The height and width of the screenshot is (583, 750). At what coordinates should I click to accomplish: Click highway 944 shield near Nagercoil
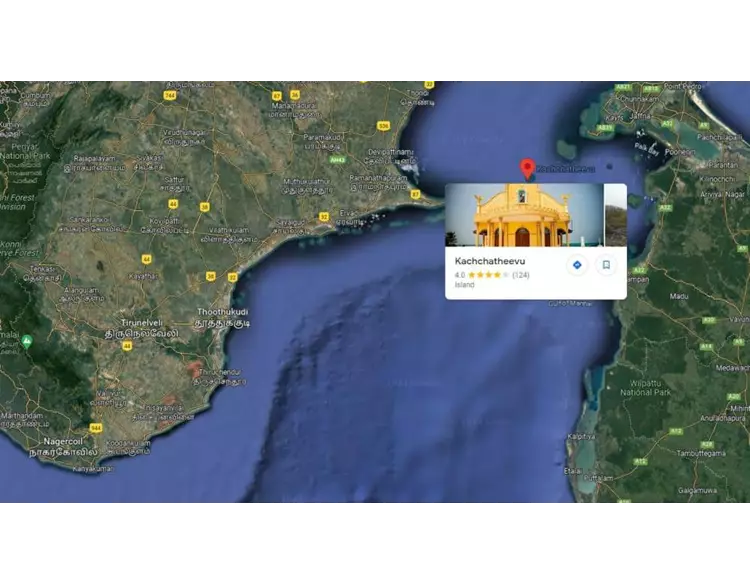tap(95, 426)
